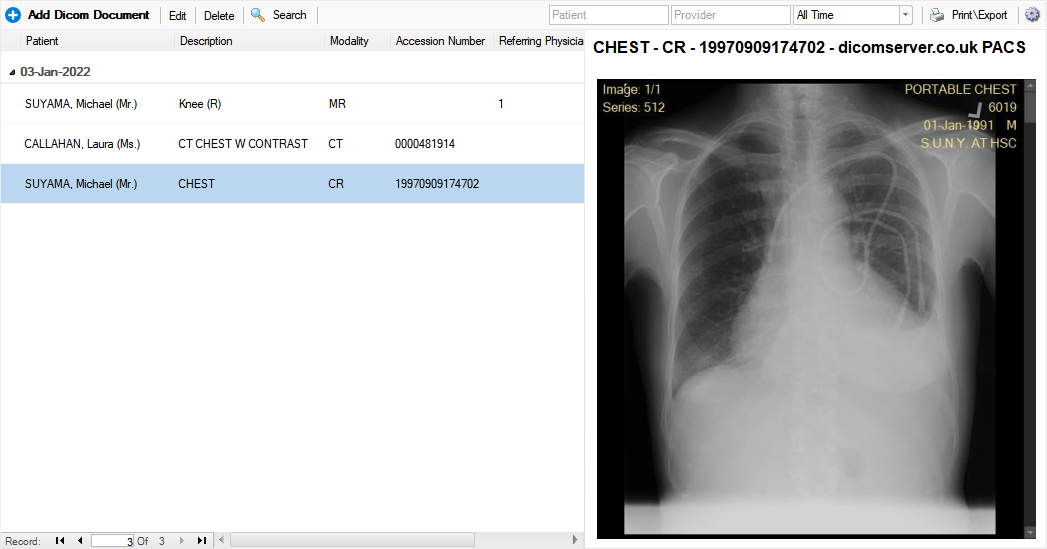This screenshot has height=549, width=1047.
Task: Sort by the Accession Number column header
Action: [440, 41]
